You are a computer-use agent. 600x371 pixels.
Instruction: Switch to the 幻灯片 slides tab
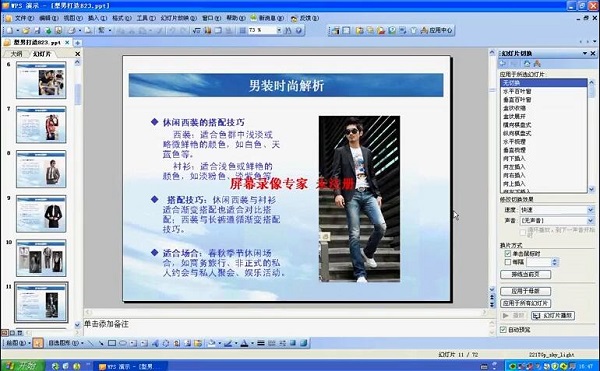(41, 54)
